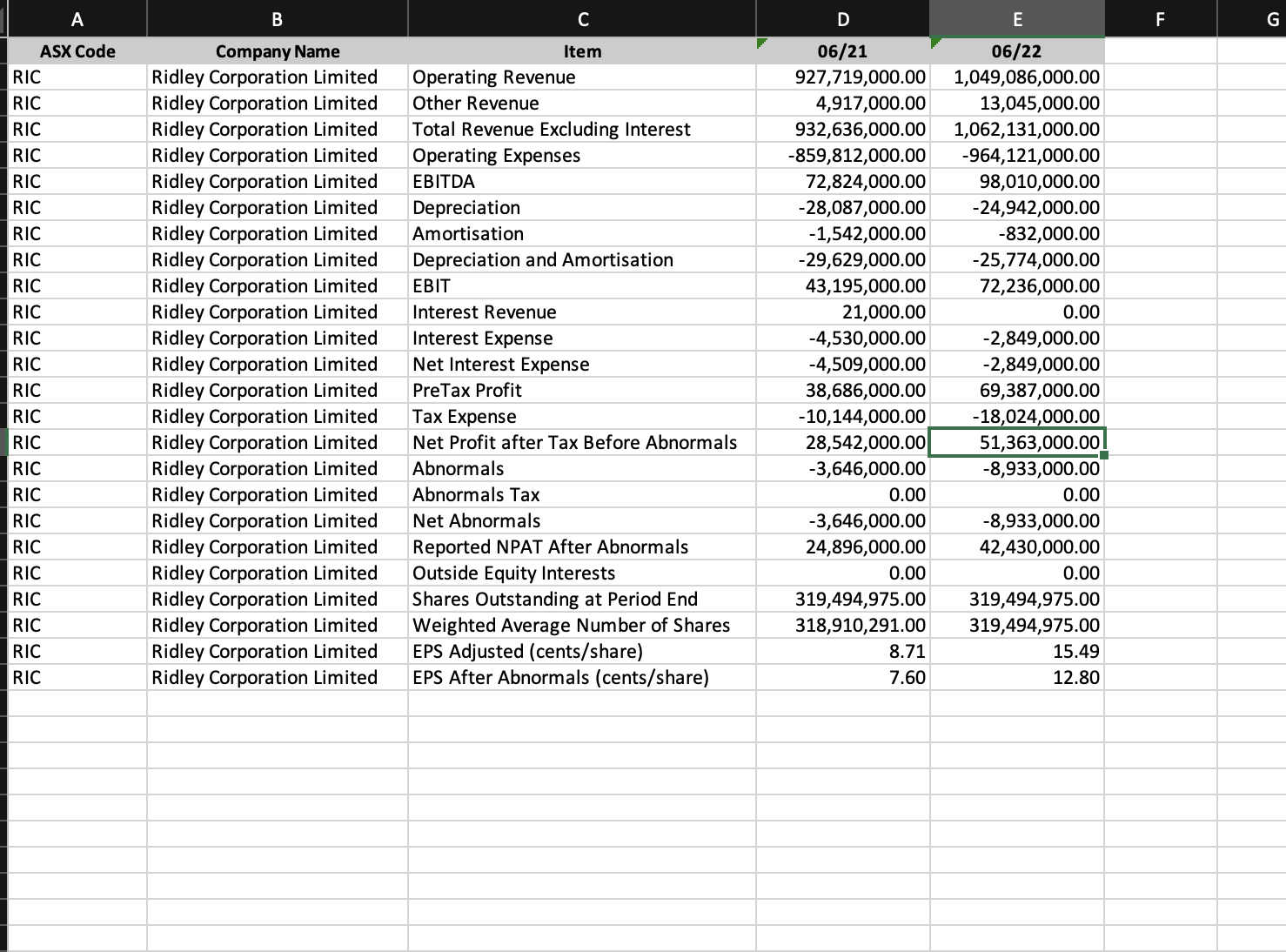This screenshot has height=952, width=1286.
Task: Select the "PreTax Profit" item cell
Action: 582,391
